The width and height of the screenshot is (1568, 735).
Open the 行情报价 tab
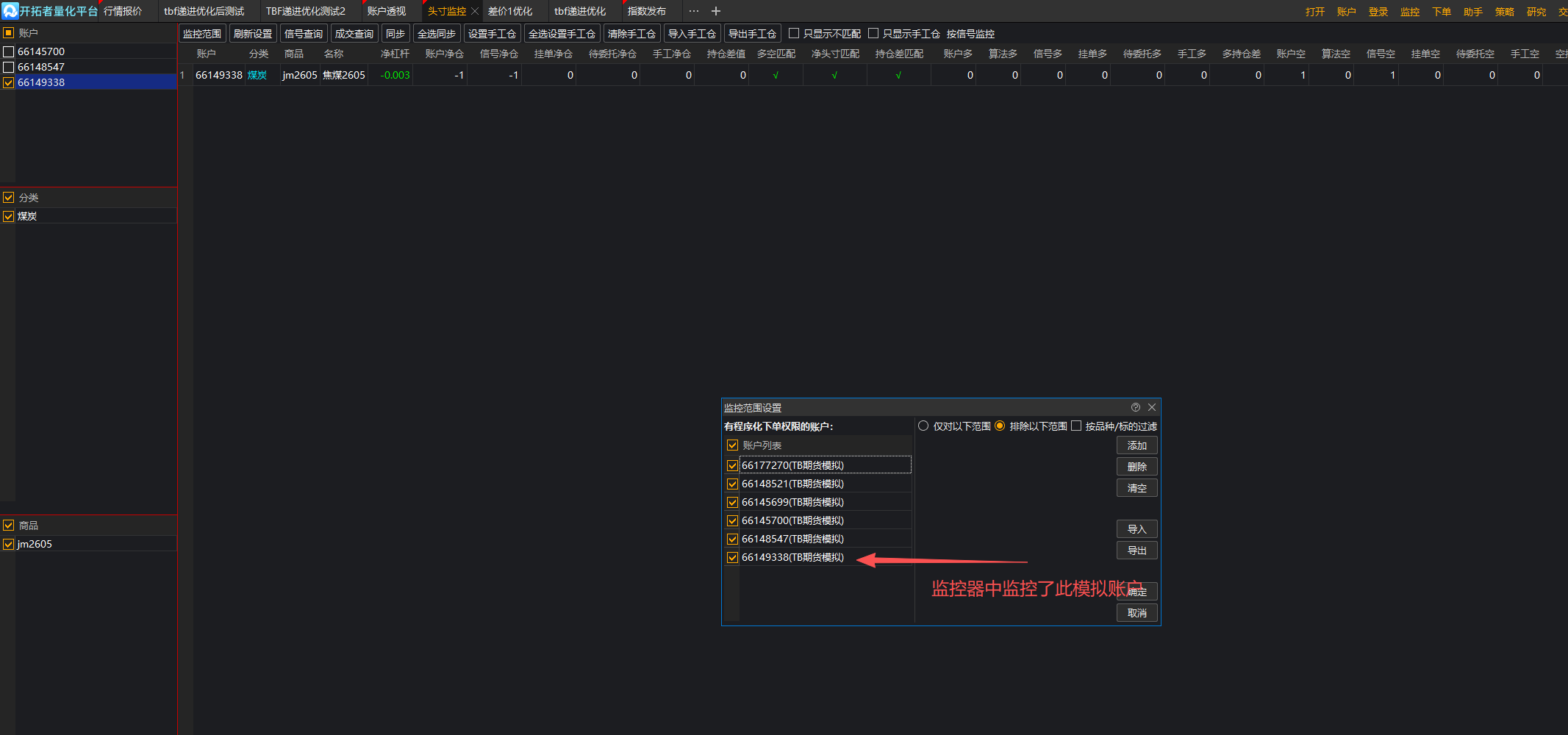click(123, 11)
